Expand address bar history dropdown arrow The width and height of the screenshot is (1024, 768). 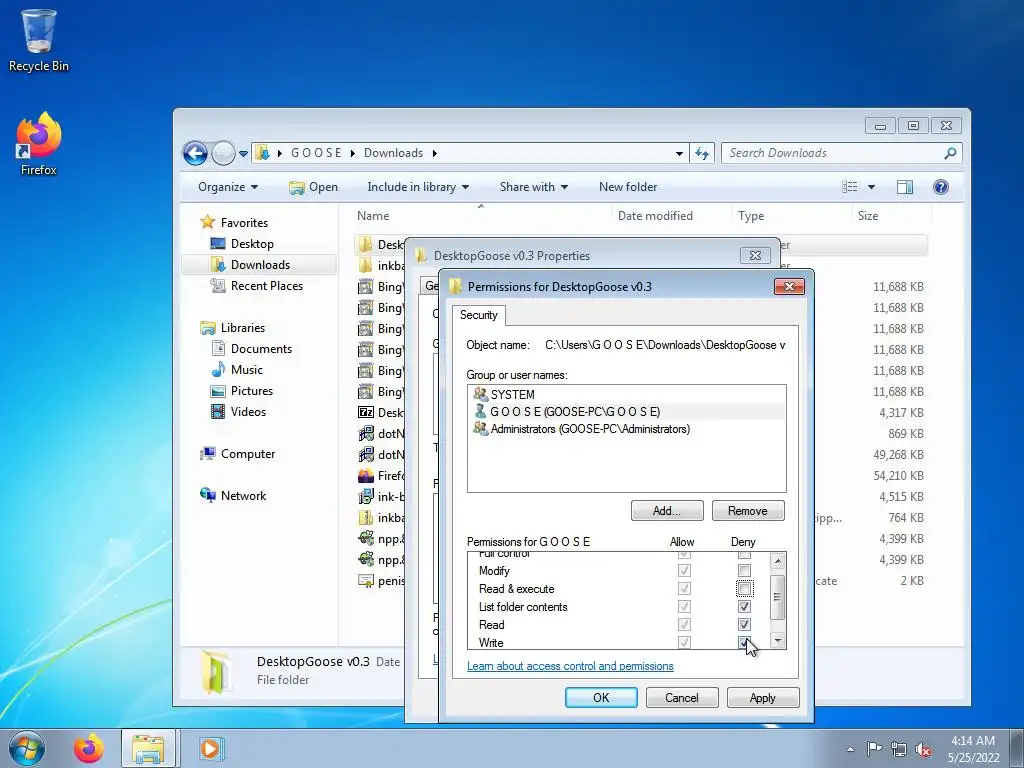click(x=679, y=153)
